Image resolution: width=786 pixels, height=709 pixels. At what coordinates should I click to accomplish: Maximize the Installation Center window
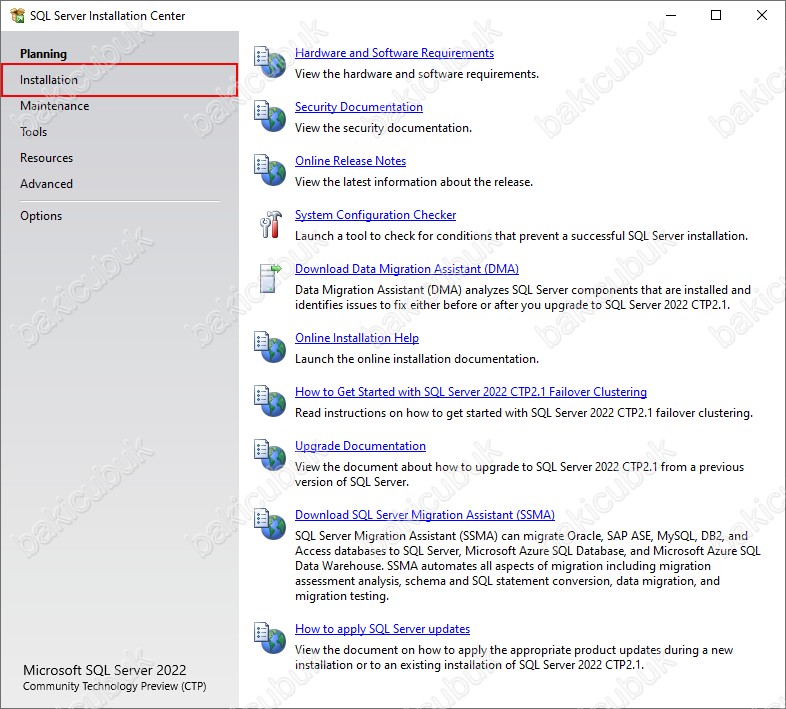(716, 16)
